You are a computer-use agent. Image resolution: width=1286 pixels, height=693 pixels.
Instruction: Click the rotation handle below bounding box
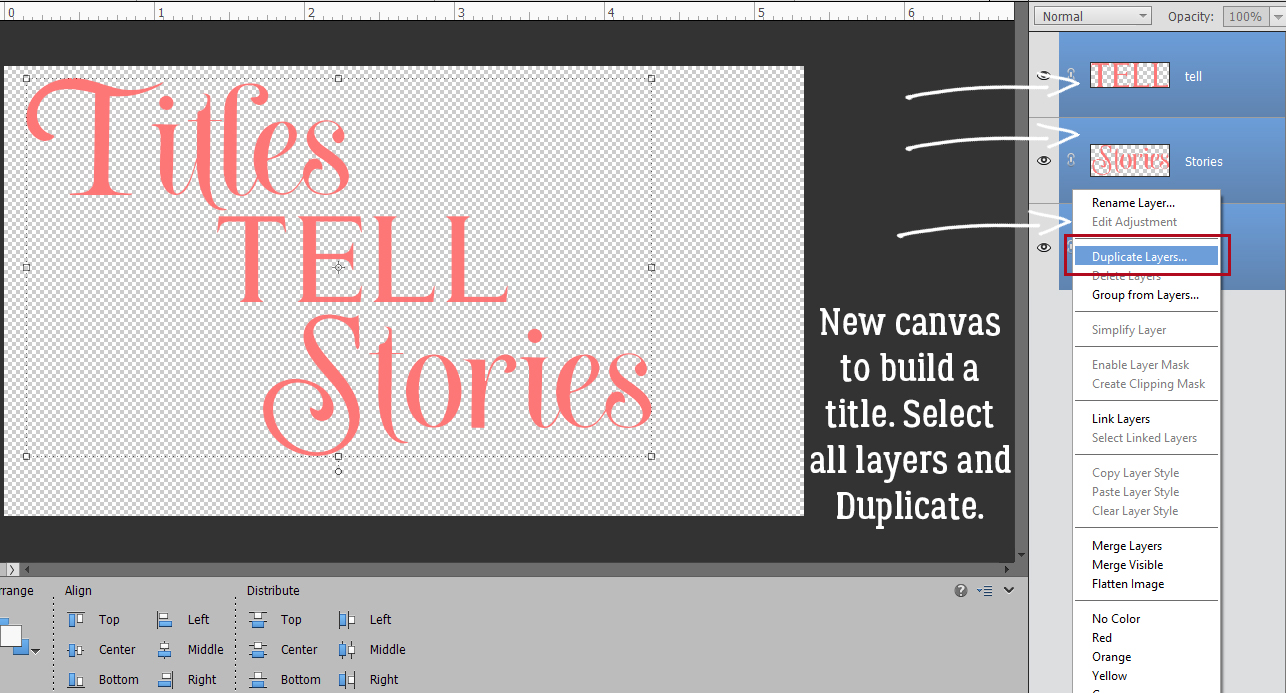pos(338,471)
